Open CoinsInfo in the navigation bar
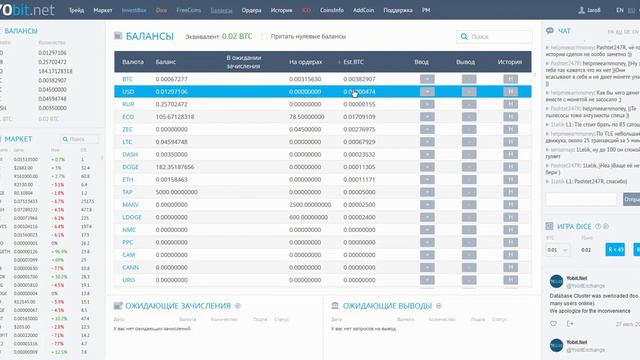Screen dimensions: 640x360 coord(332,10)
